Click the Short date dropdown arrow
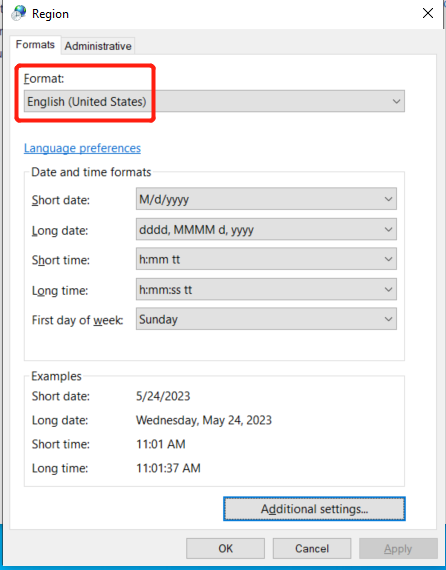 [388, 199]
